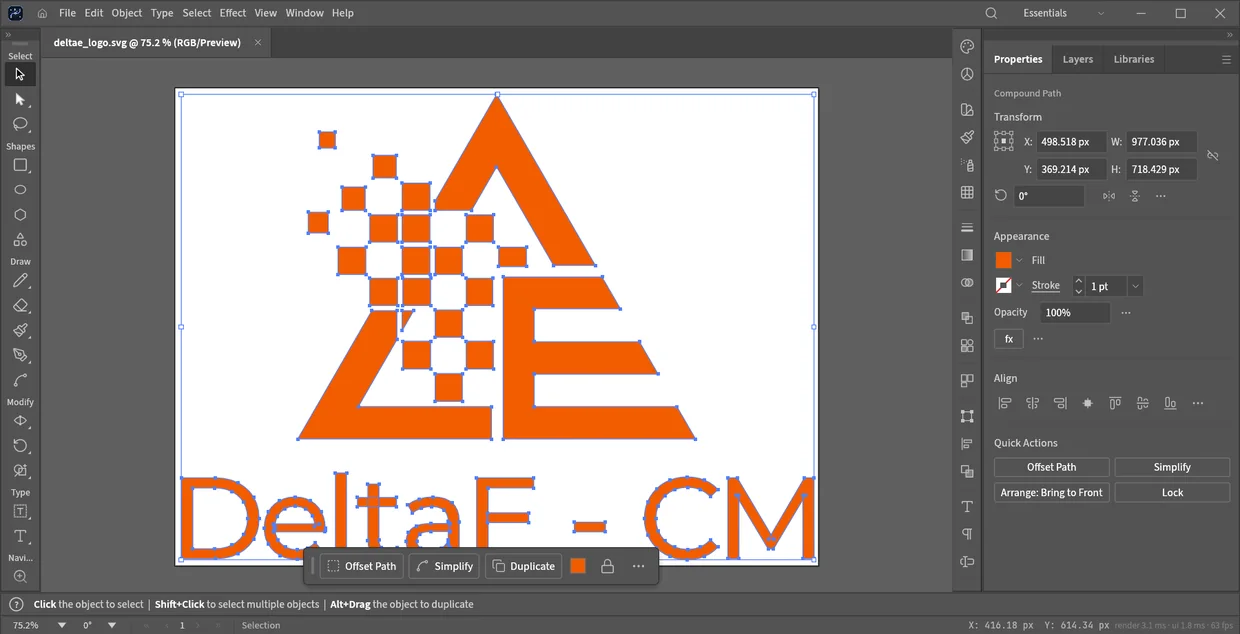Open the Character panel dock icon

[967, 507]
